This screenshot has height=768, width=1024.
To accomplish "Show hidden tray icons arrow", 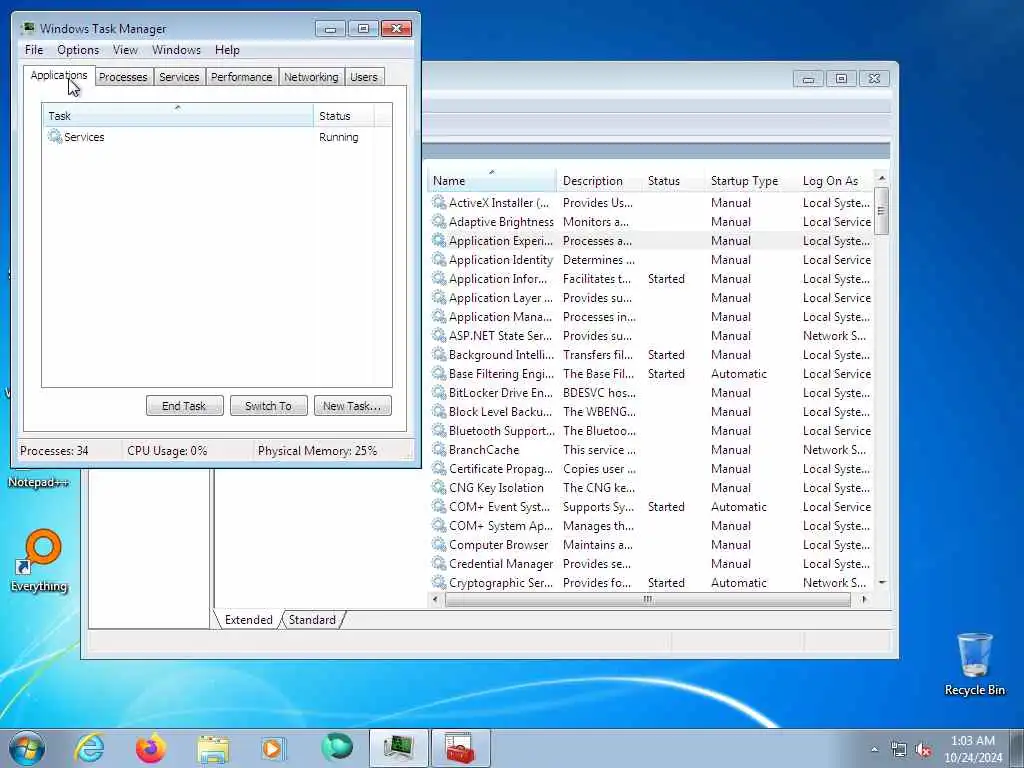I will 874,750.
